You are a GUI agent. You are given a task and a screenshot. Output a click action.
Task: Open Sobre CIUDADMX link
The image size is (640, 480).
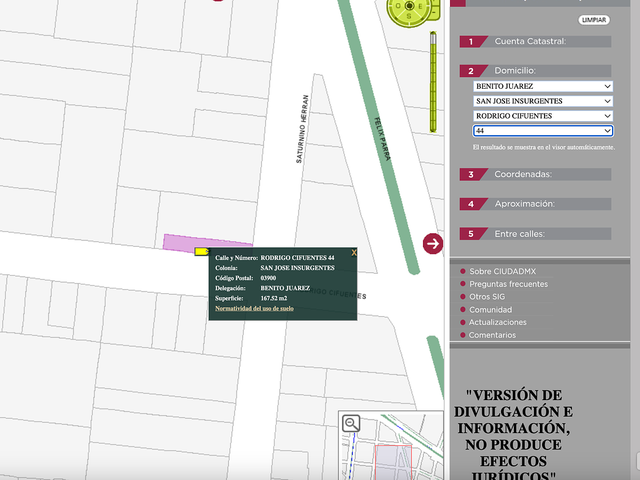pos(502,271)
